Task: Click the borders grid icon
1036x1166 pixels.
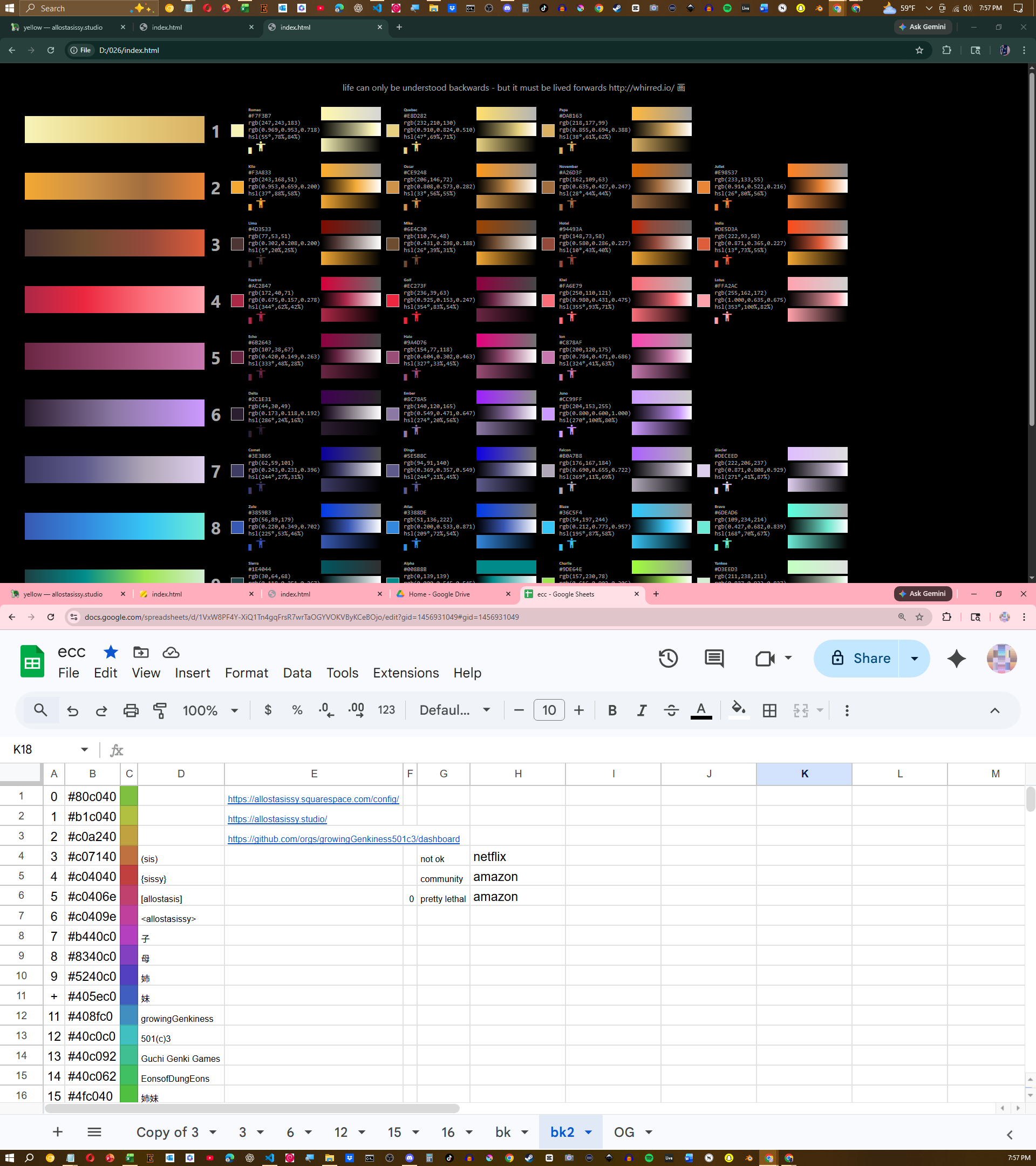Action: point(769,710)
